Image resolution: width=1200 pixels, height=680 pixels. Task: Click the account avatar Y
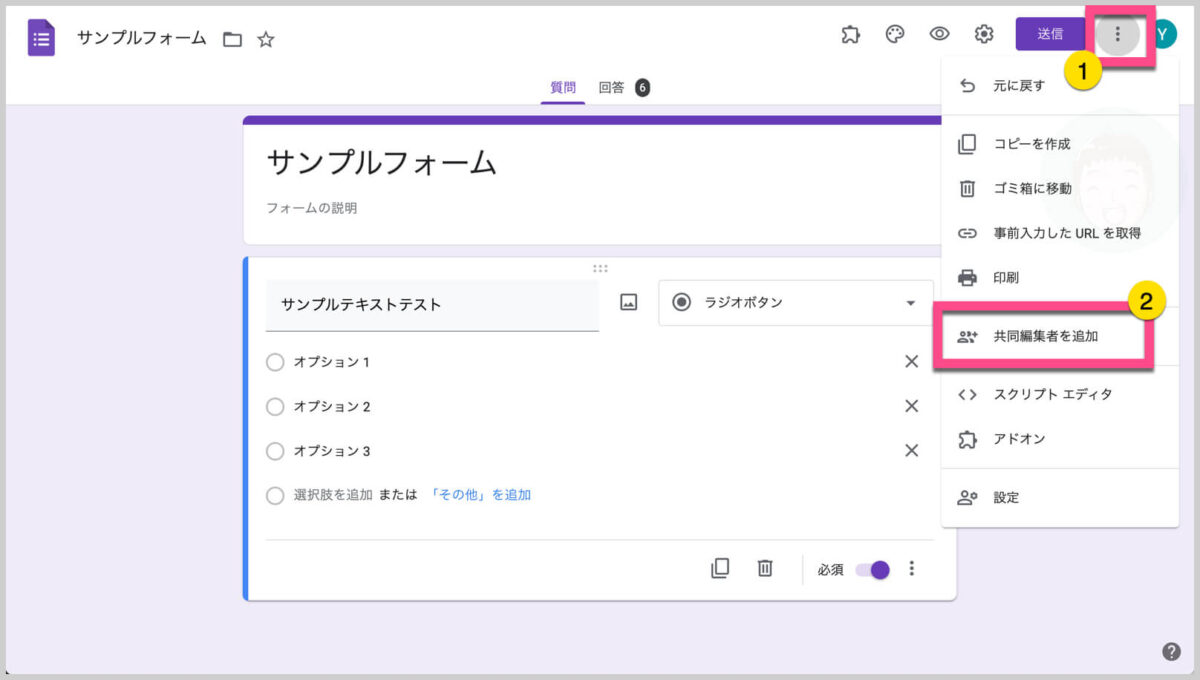click(x=1164, y=34)
